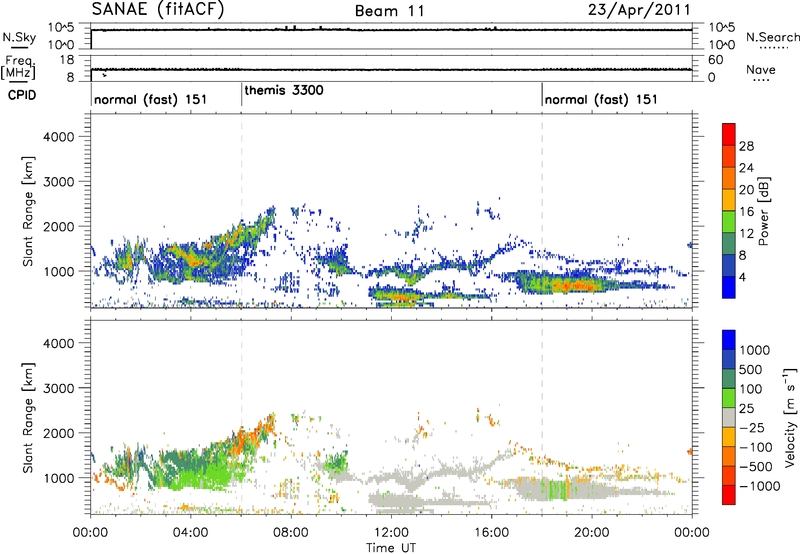Viewport: 800px width, 554px height.
Task: Click the '-1000' value on the Velocity color bar
Action: 759,486
